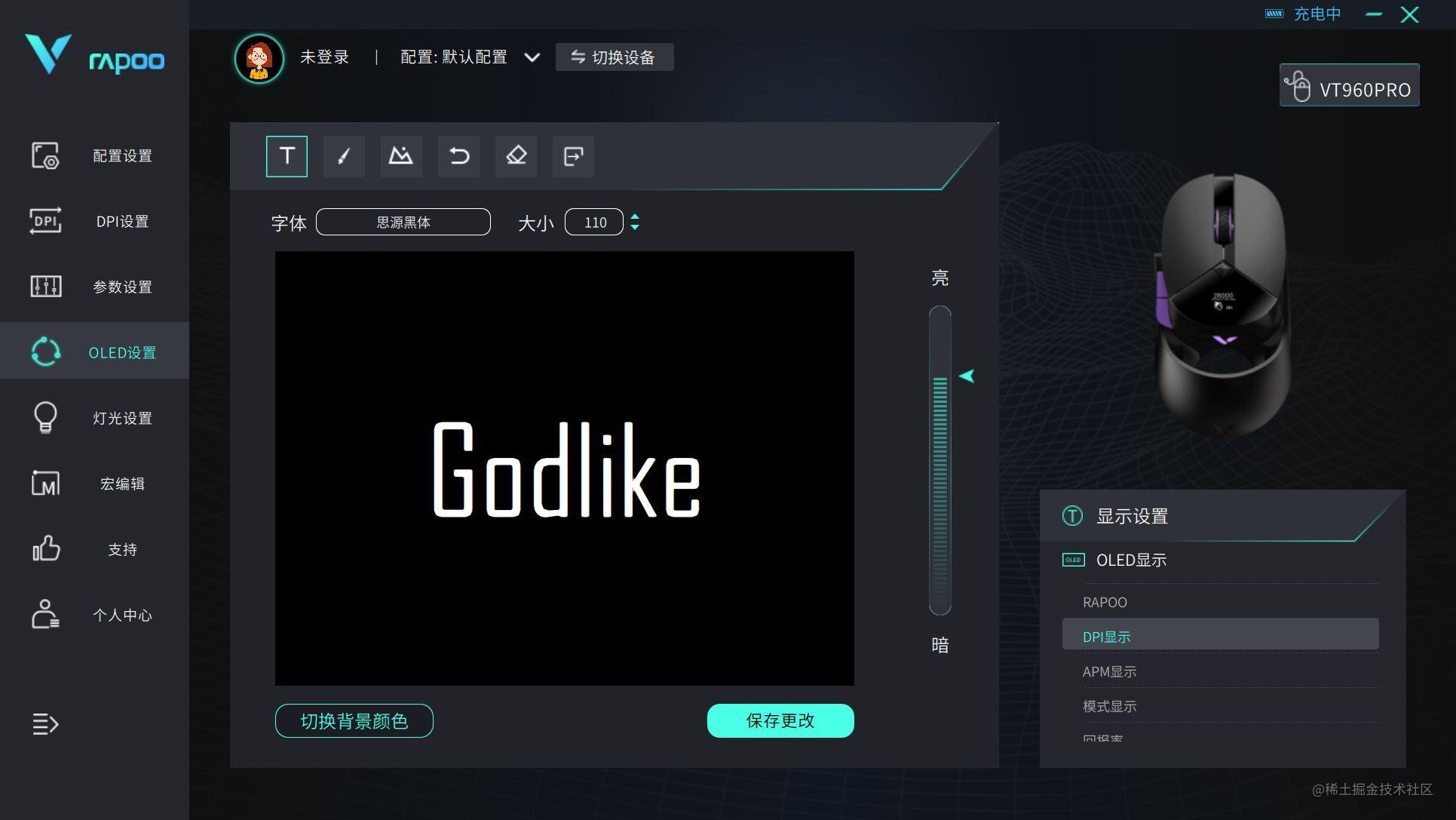
Task: Select RAPOO display option
Action: 1221,602
